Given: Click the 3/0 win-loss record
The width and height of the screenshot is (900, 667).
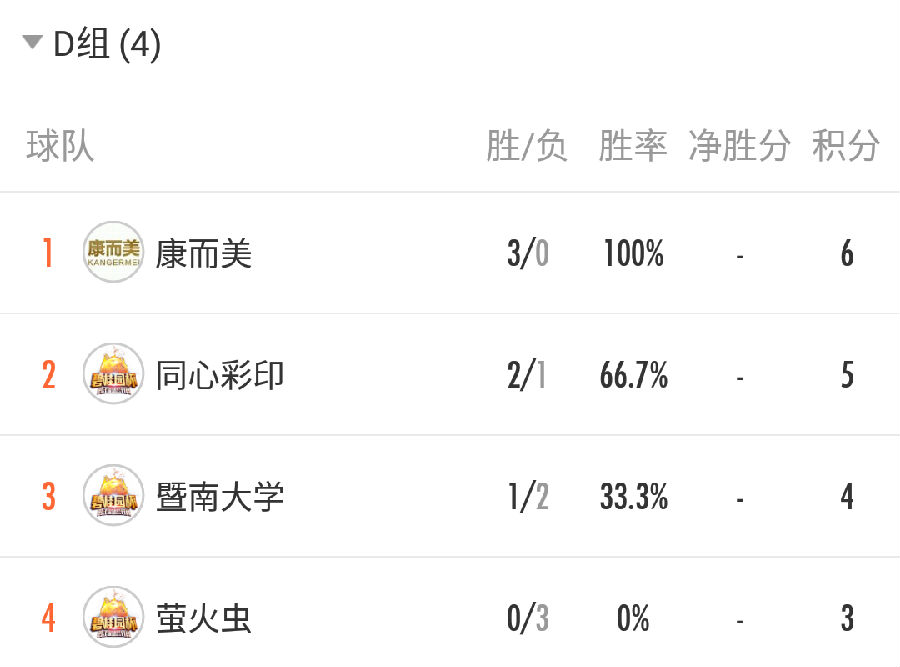Looking at the screenshot, I should (527, 253).
